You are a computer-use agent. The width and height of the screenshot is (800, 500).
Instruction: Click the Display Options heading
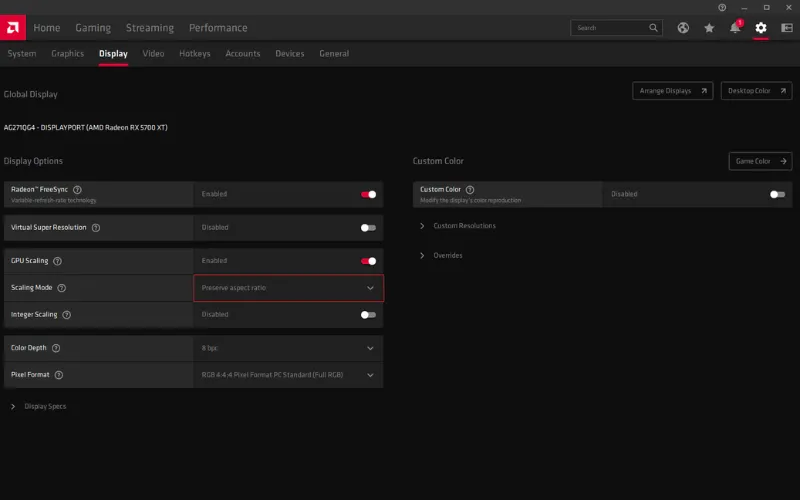tap(33, 161)
